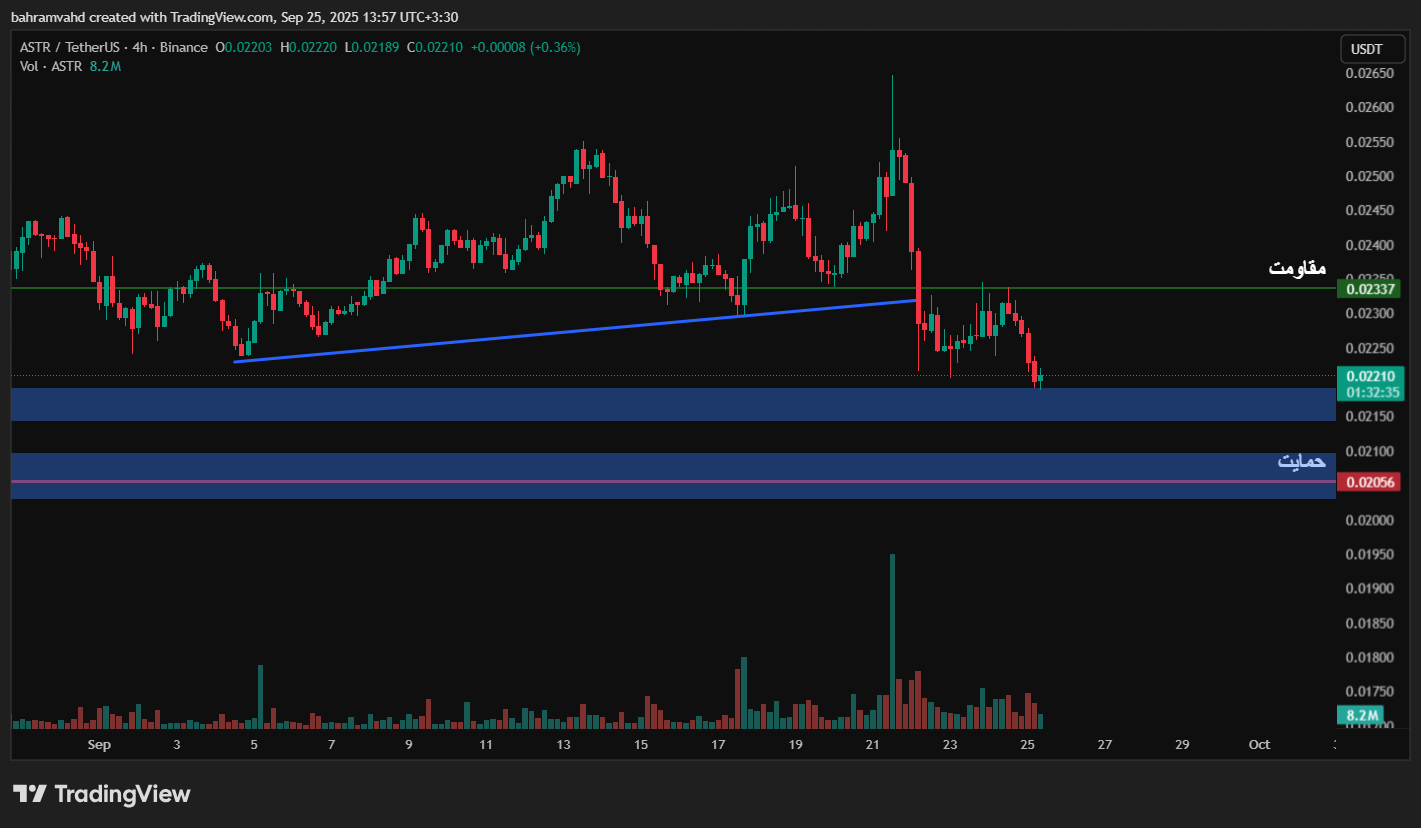Image resolution: width=1421 pixels, height=828 pixels.
Task: Click the مقاومت resistance text label
Action: (1297, 267)
